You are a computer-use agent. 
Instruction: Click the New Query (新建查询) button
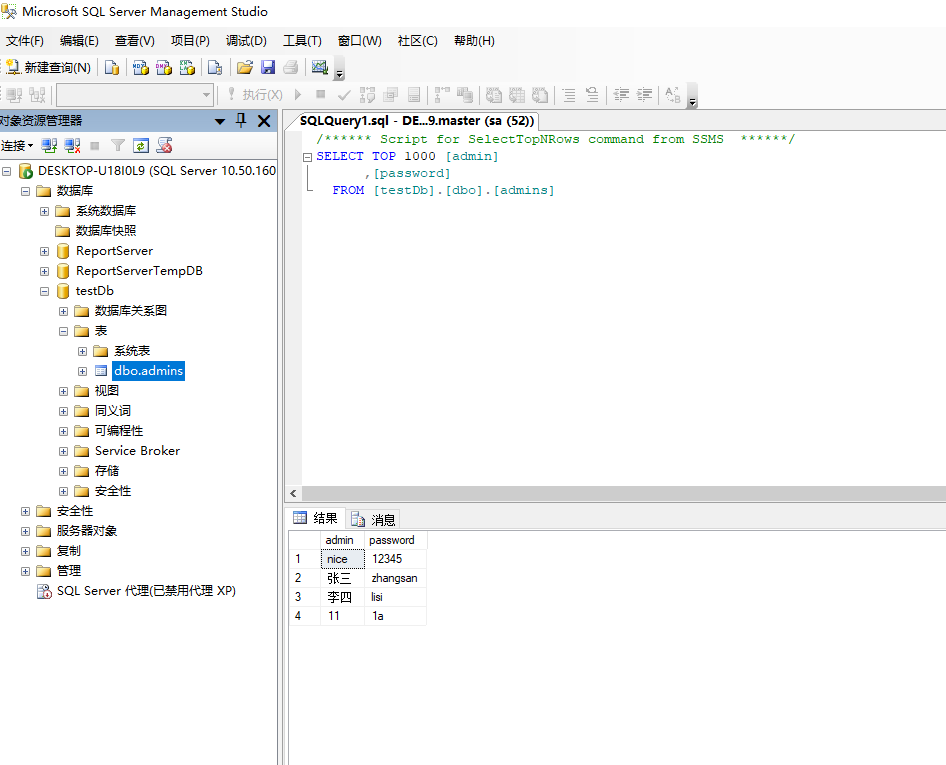48,67
